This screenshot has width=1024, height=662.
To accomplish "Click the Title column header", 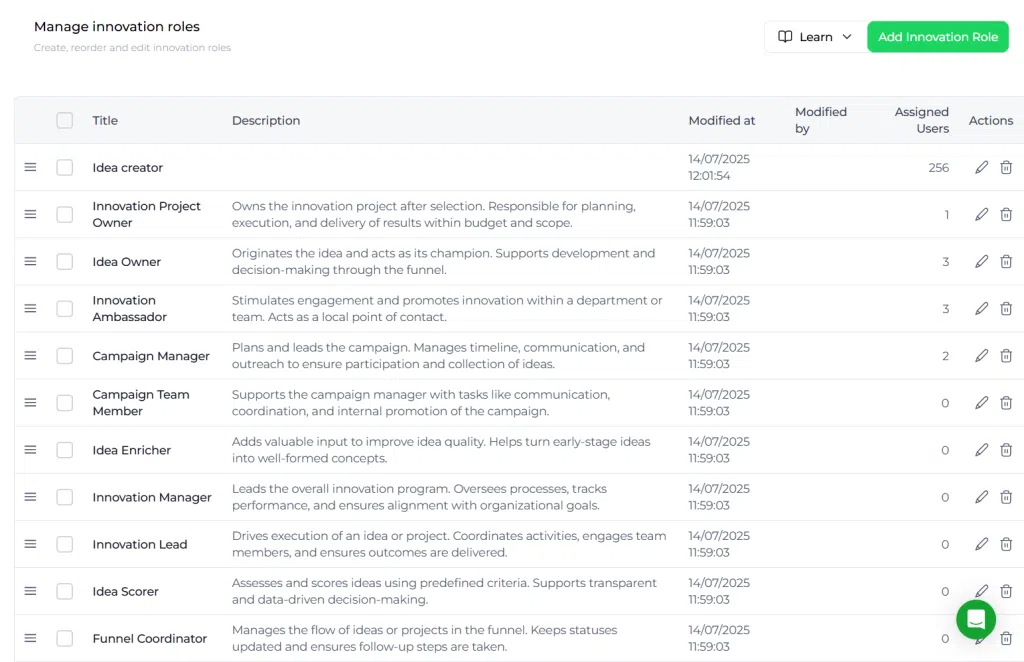I will tap(105, 120).
